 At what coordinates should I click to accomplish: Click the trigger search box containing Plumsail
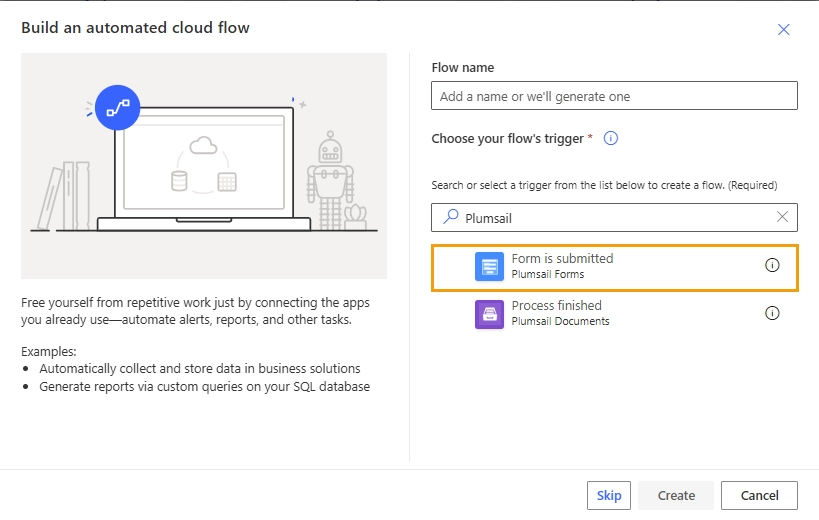tap(614, 217)
